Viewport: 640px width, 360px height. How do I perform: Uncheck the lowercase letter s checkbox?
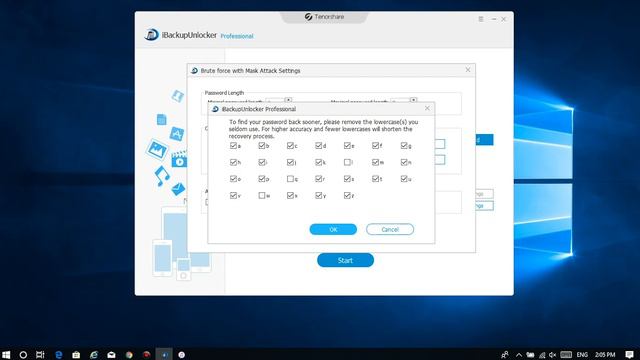coord(347,179)
